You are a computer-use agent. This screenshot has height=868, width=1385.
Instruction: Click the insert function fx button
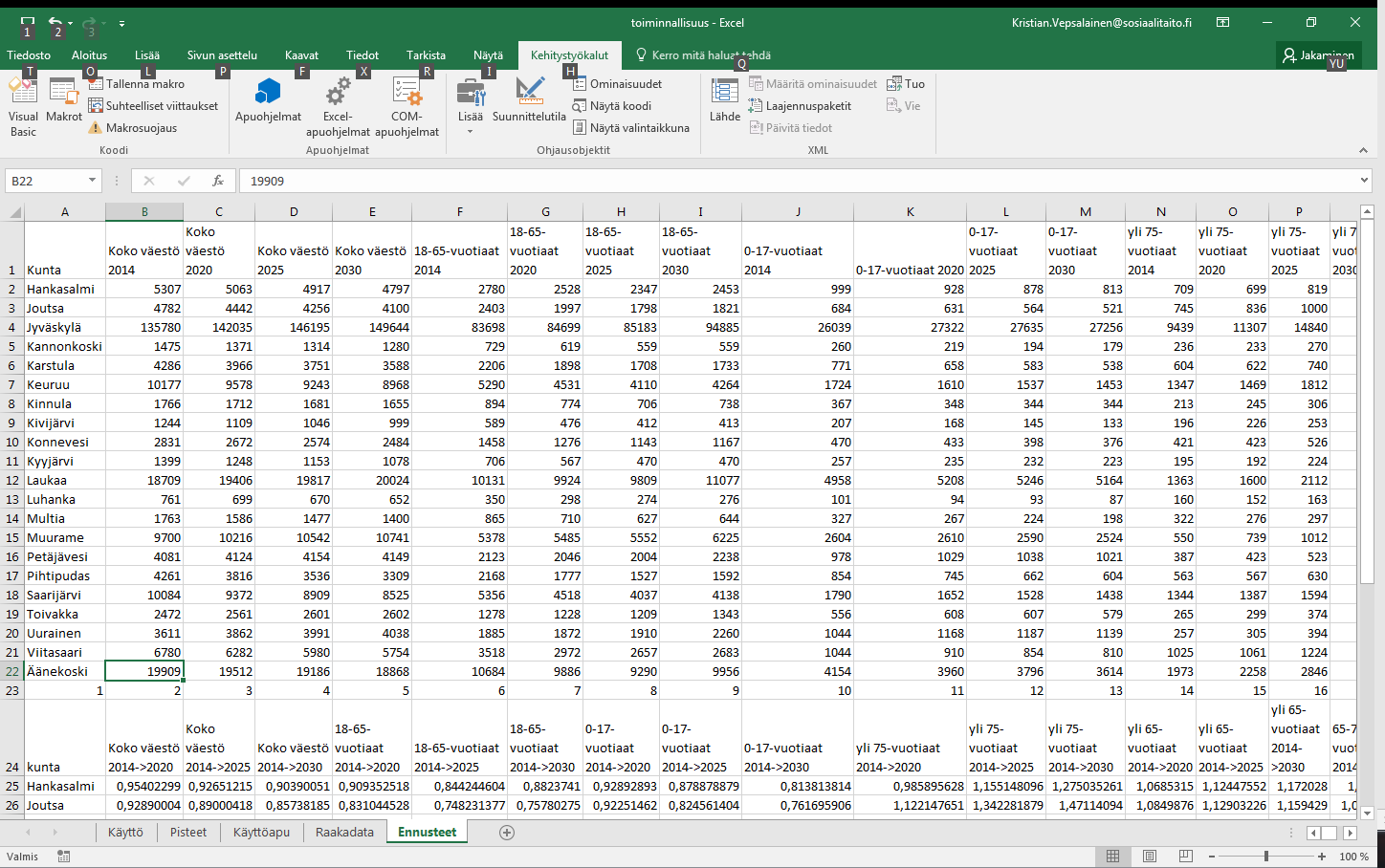coord(218,181)
